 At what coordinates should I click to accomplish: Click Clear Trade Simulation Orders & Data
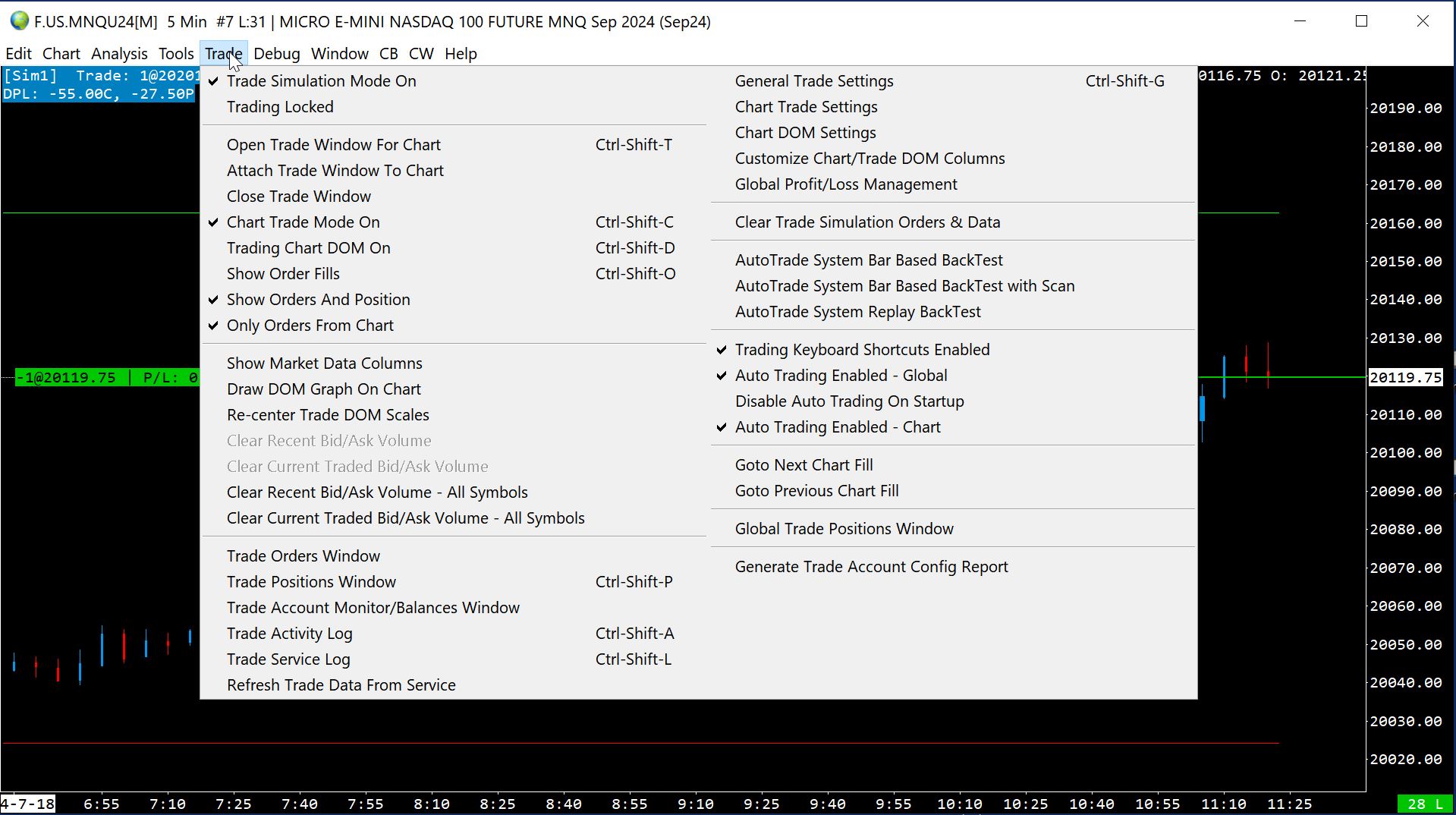[x=867, y=222]
